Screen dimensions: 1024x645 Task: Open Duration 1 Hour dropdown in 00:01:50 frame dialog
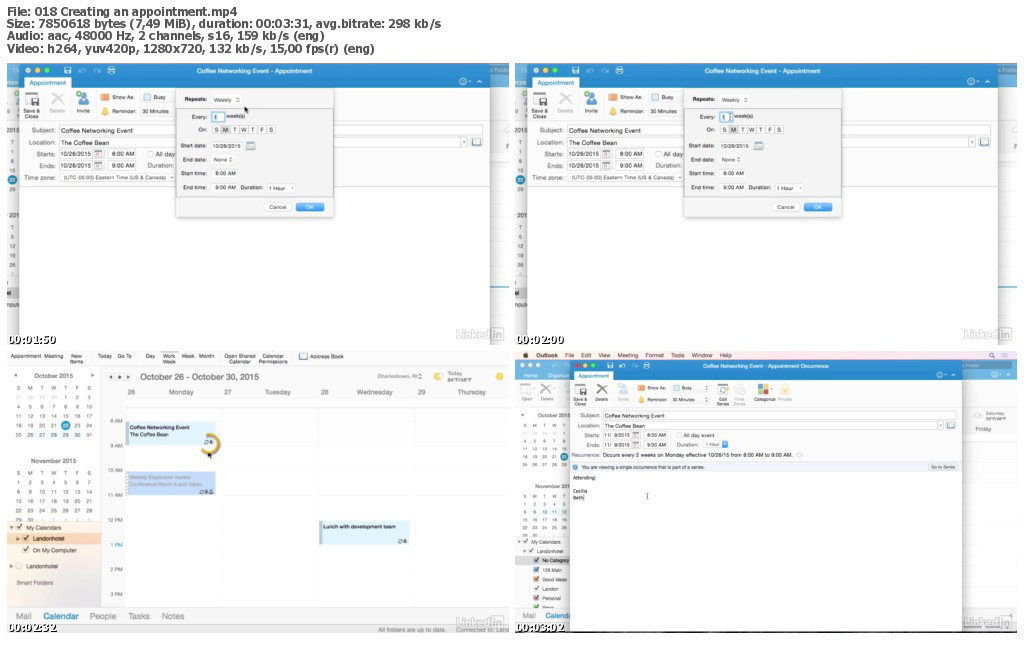[281, 188]
